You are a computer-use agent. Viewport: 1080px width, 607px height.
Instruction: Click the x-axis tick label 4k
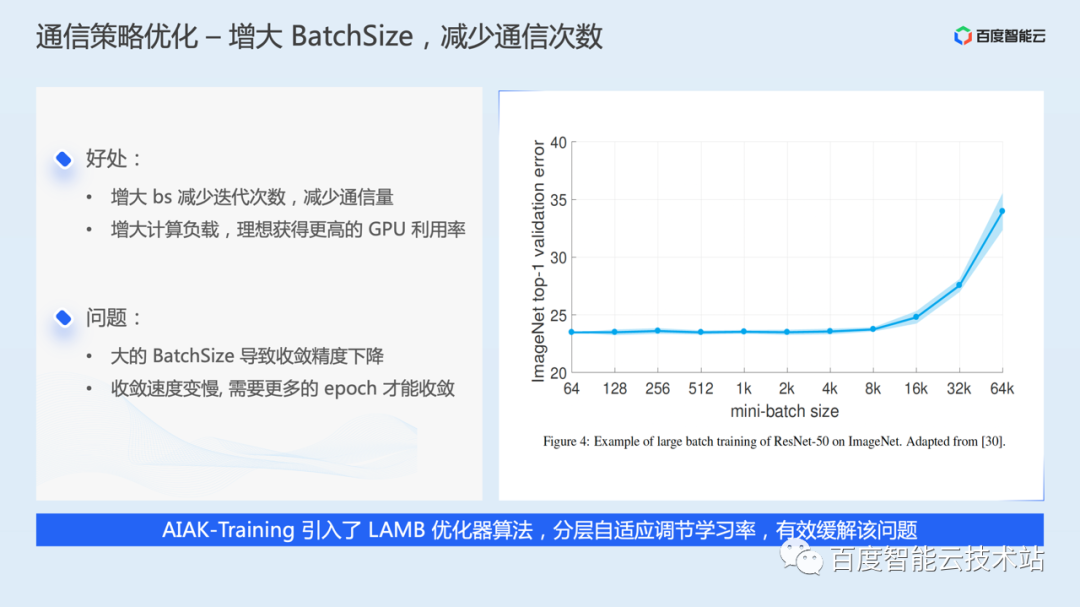[830, 389]
